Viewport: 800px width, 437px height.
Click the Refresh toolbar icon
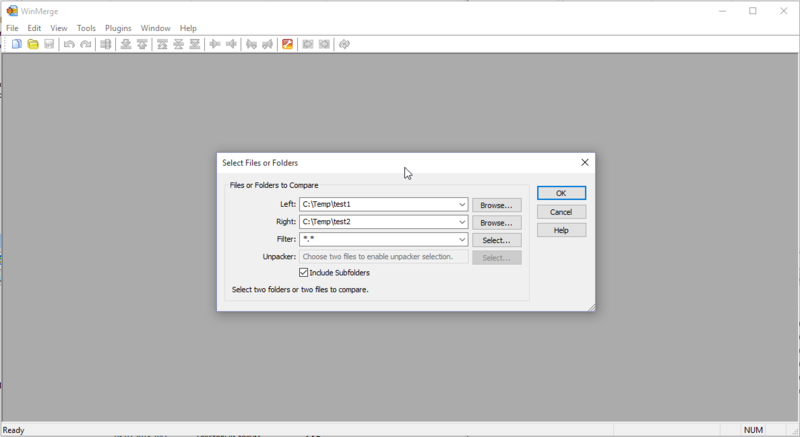(x=344, y=44)
